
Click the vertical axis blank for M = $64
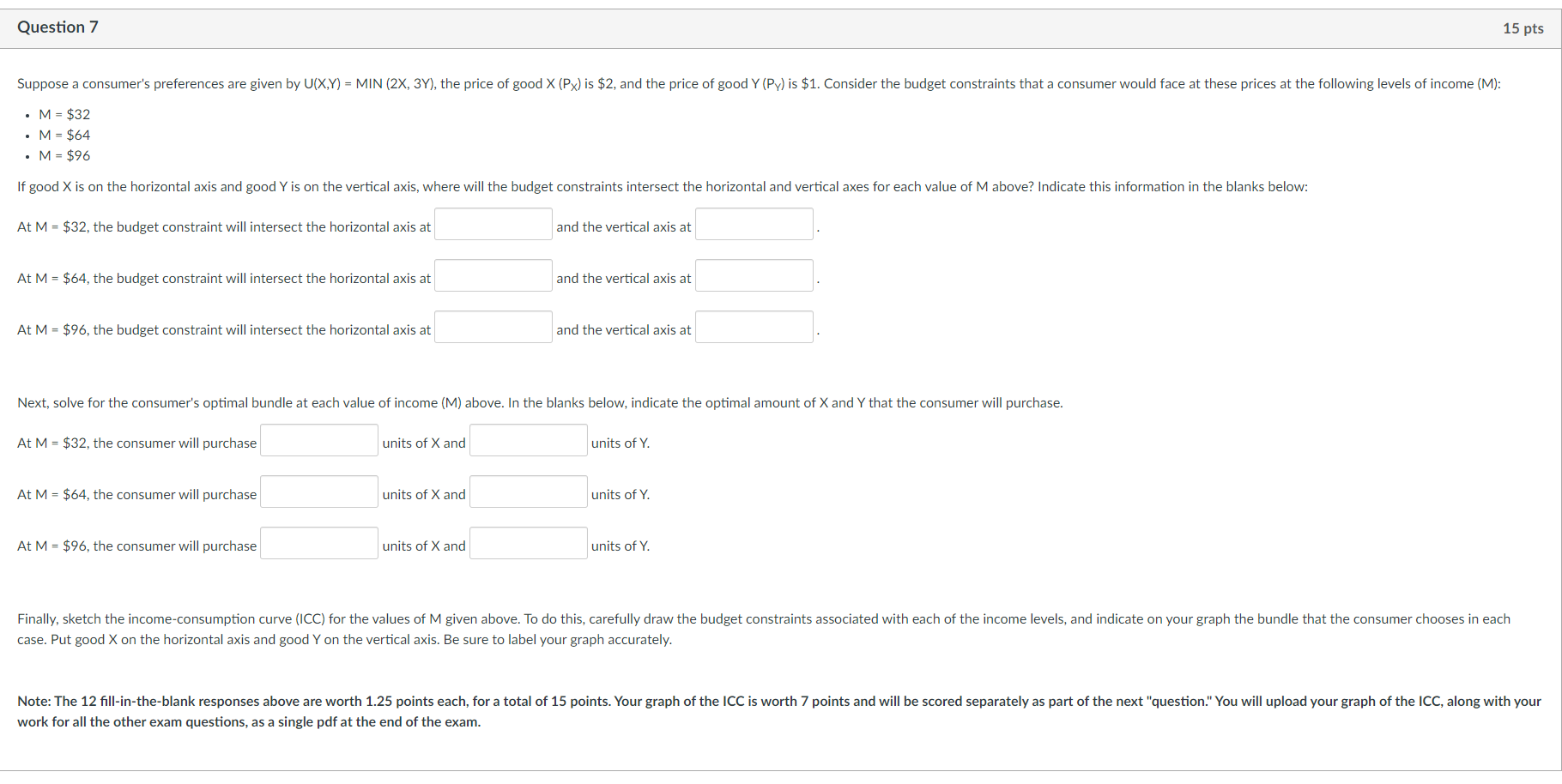point(753,275)
